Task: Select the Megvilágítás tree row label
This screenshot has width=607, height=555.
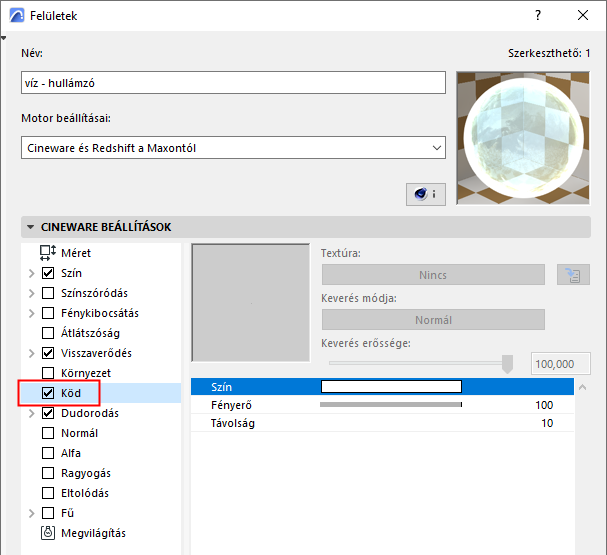Action: click(93, 533)
